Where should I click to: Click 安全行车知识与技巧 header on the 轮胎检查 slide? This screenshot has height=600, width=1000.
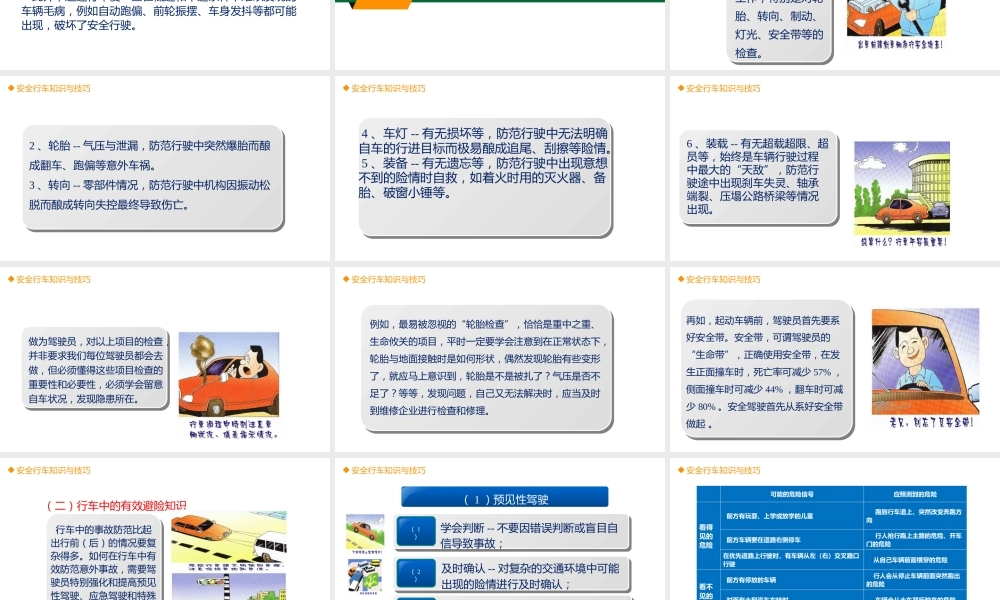tap(388, 279)
